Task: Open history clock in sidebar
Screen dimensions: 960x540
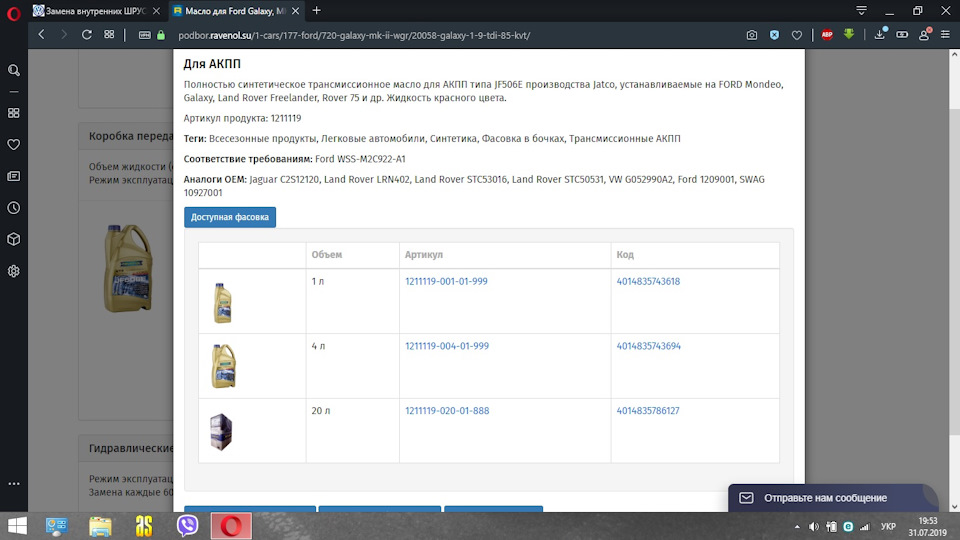Action: pyautogui.click(x=13, y=208)
